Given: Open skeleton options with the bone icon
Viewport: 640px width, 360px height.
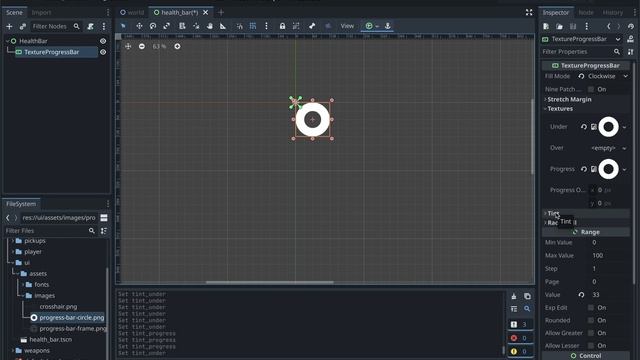Looking at the screenshot, I should click(x=312, y=26).
